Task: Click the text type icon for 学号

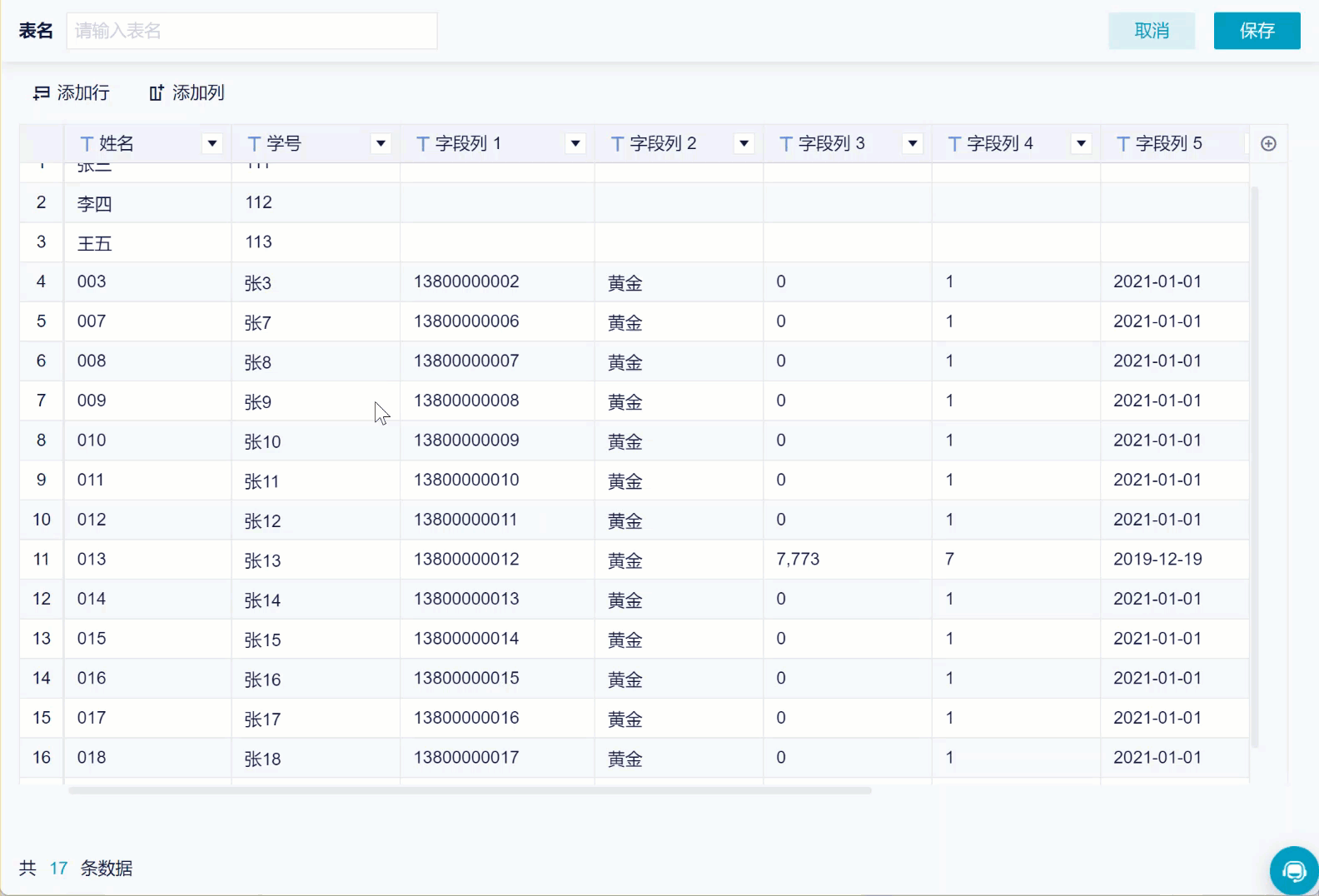Action: (x=255, y=144)
